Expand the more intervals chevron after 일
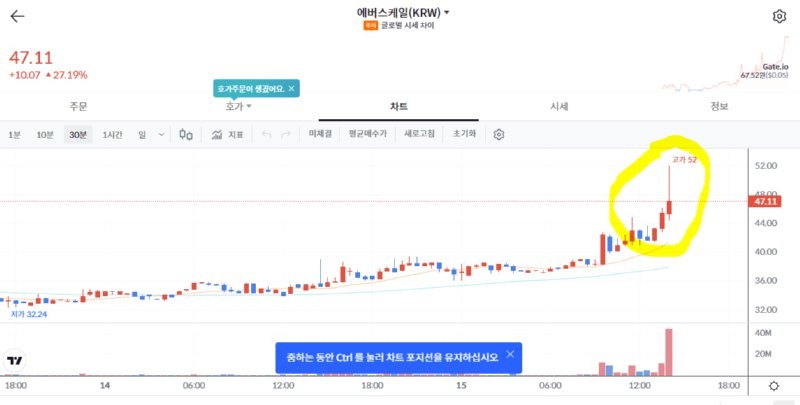The width and height of the screenshot is (800, 405). [161, 135]
